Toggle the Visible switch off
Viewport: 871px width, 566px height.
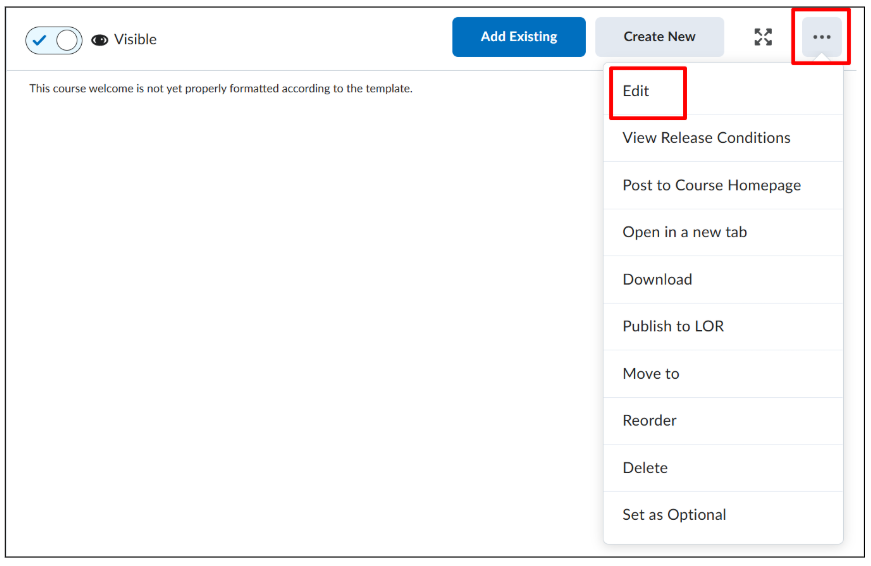[54, 40]
